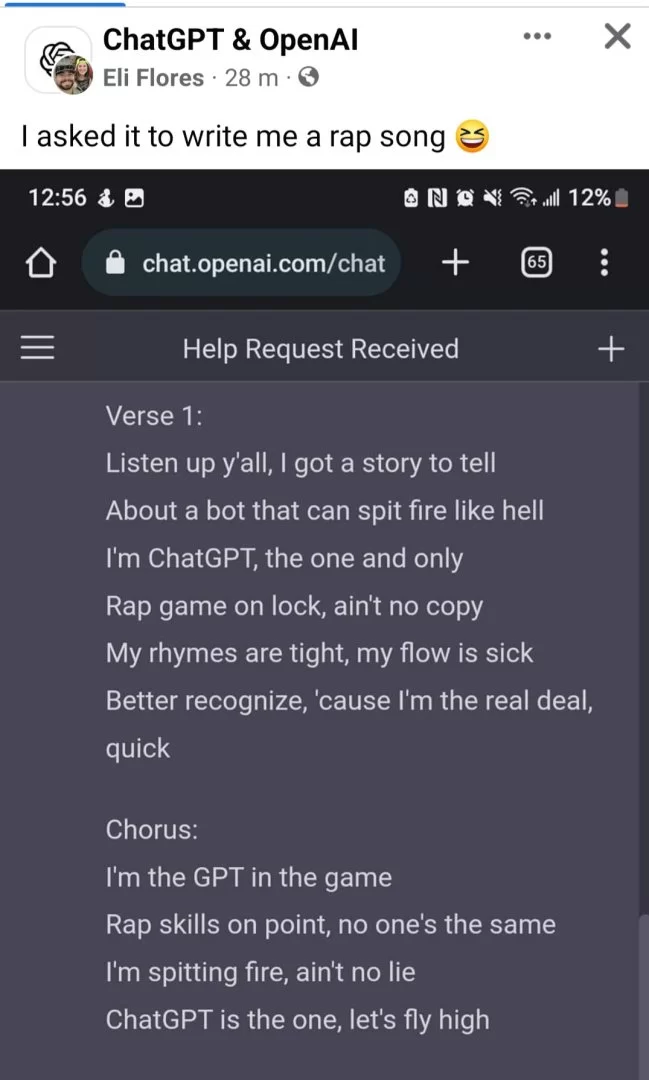Click the public globe privacy icon
This screenshot has width=649, height=1080.
[x=309, y=78]
